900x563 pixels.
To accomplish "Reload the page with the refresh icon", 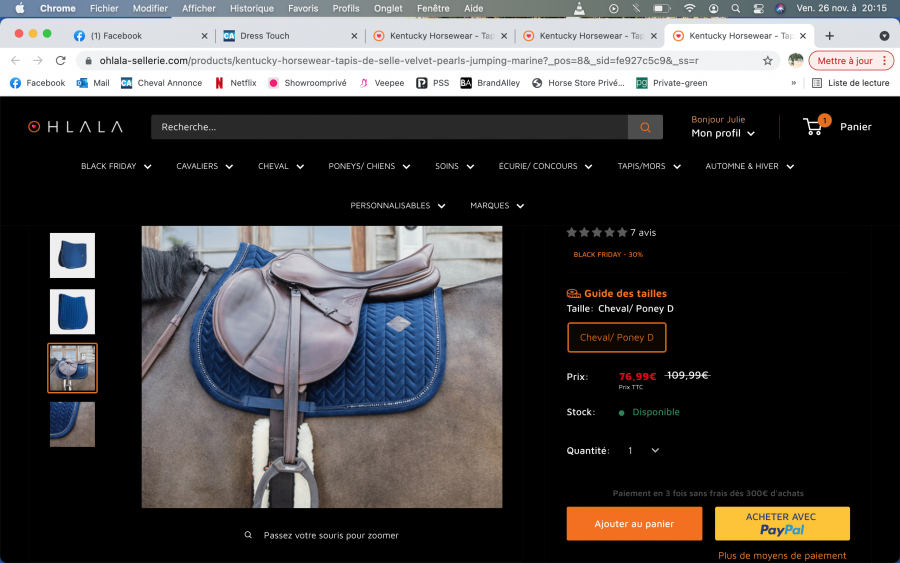I will click(x=60, y=60).
